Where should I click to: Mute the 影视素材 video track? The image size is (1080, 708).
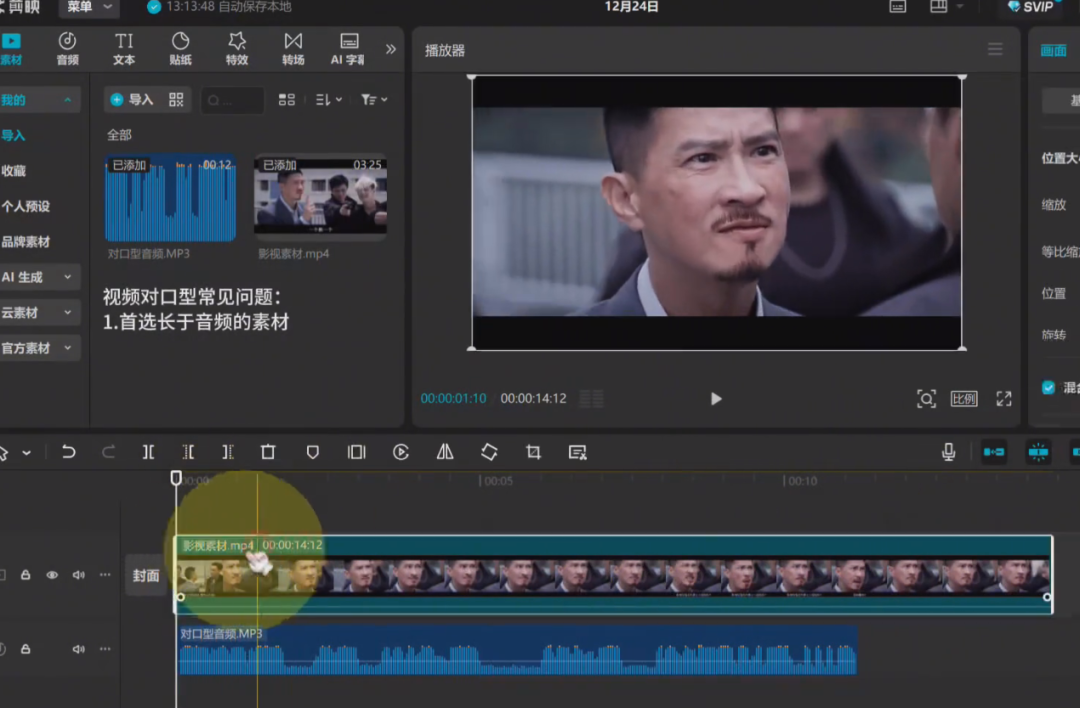click(x=79, y=574)
